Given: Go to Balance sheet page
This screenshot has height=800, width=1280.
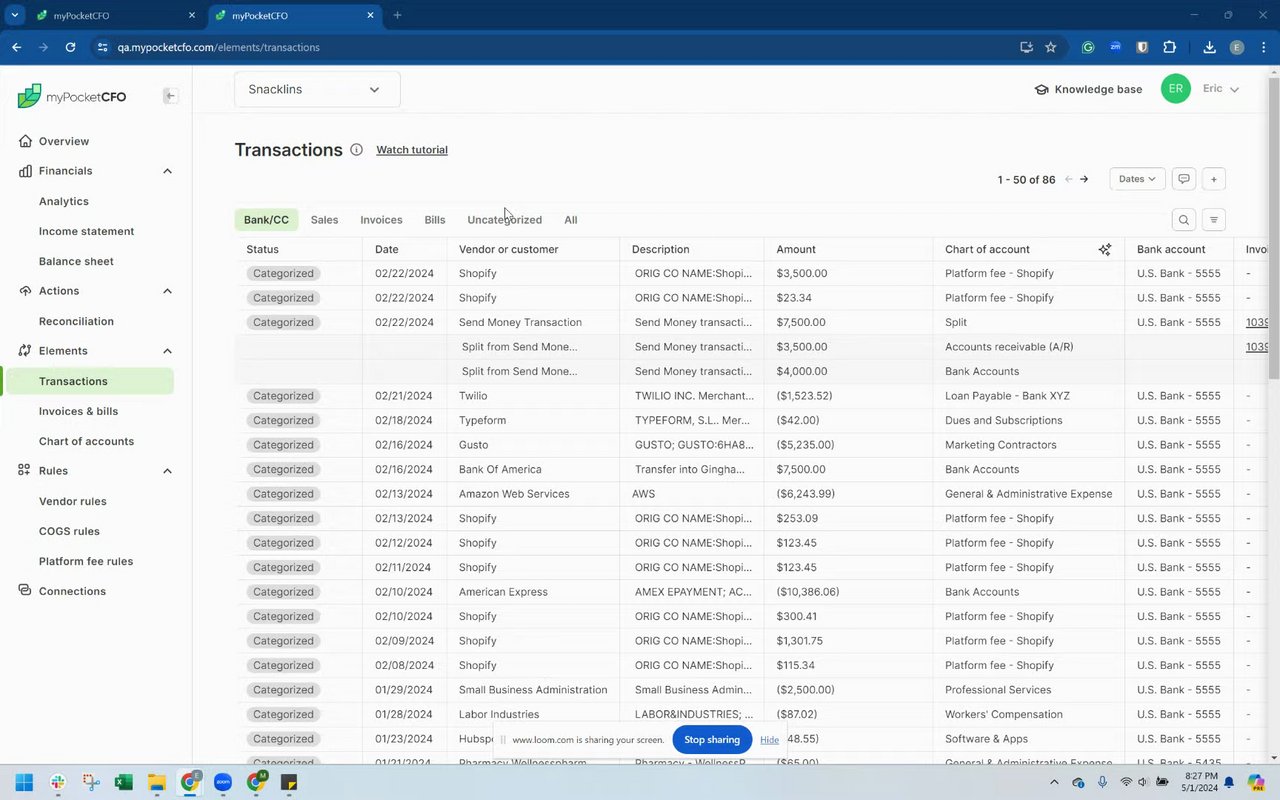Looking at the screenshot, I should 76,261.
